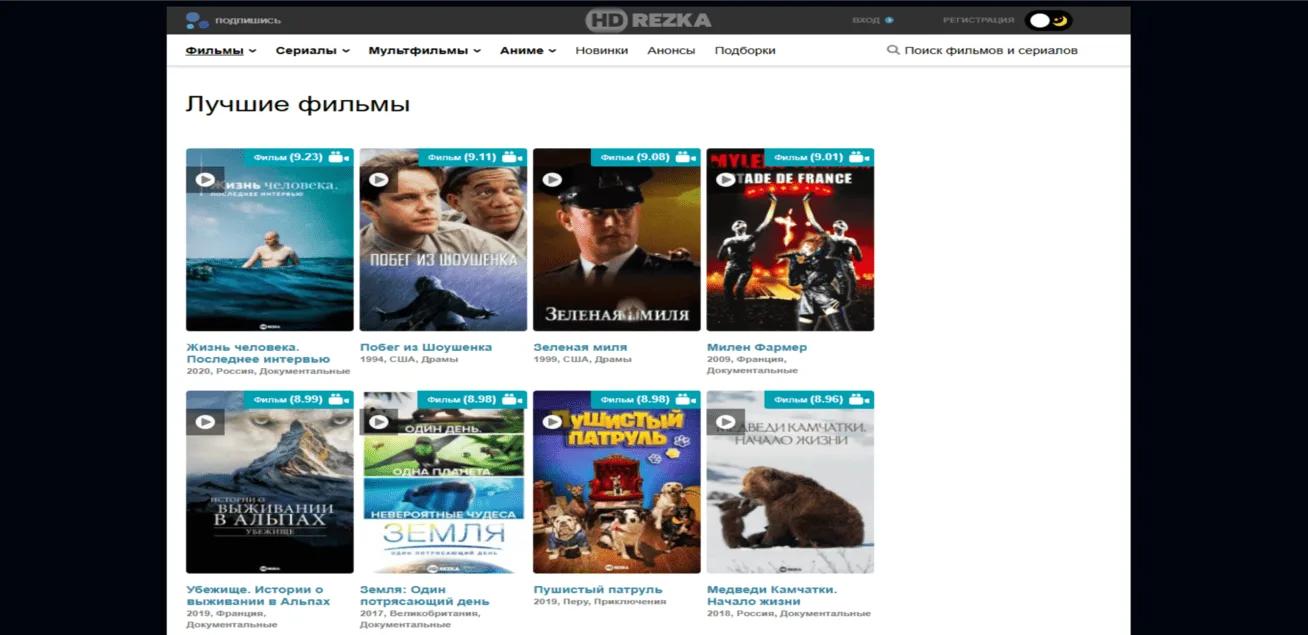
Task: Open Зеленая миля title link
Action: (x=580, y=347)
